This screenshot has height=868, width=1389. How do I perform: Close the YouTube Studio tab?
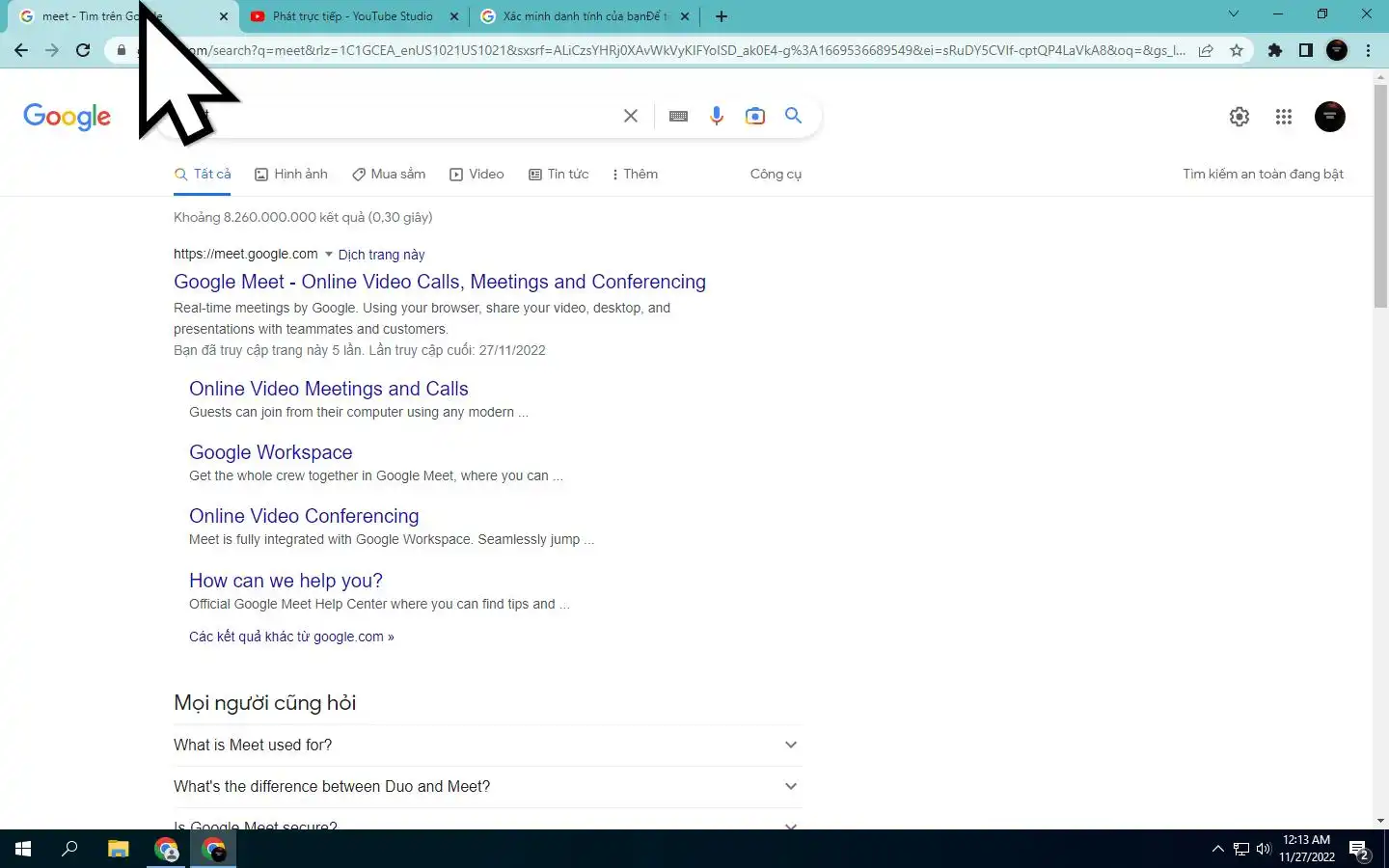(454, 16)
